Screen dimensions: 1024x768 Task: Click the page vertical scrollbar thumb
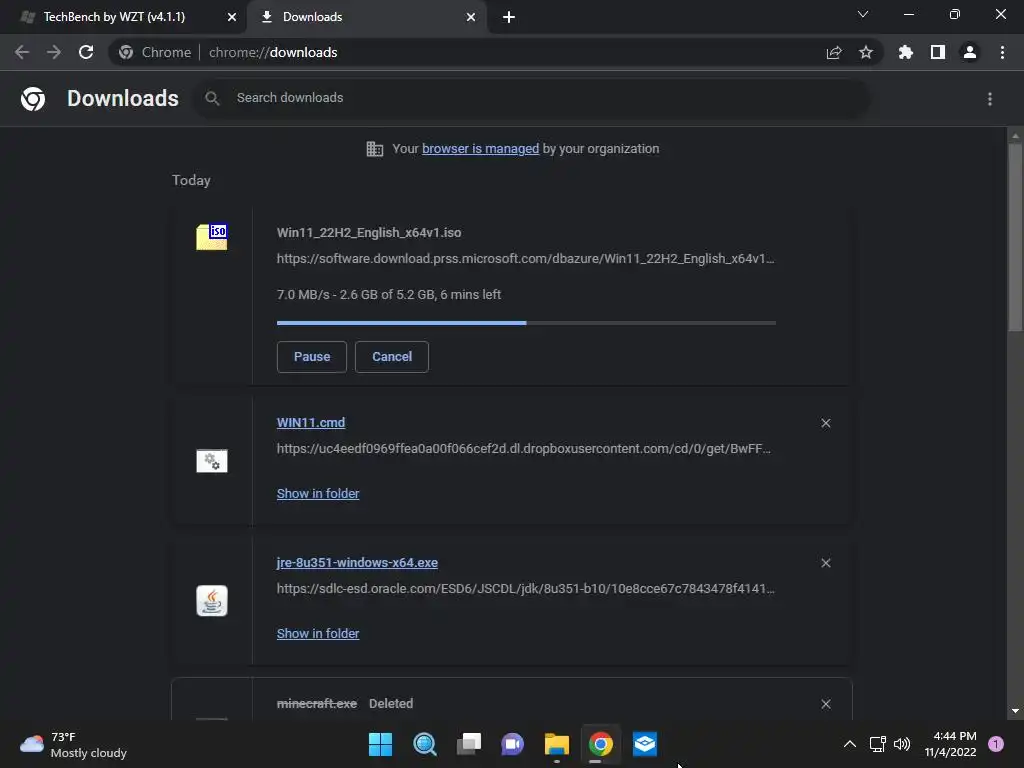[x=1015, y=237]
